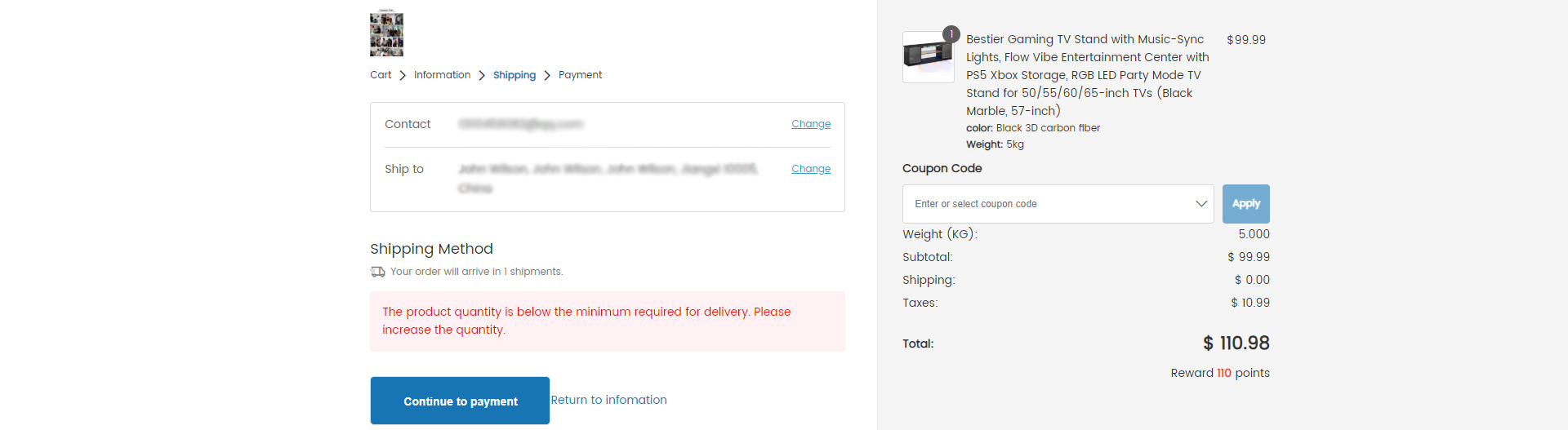Viewport: 1568px width, 430px height.
Task: Continue to payment
Action: pyautogui.click(x=460, y=401)
